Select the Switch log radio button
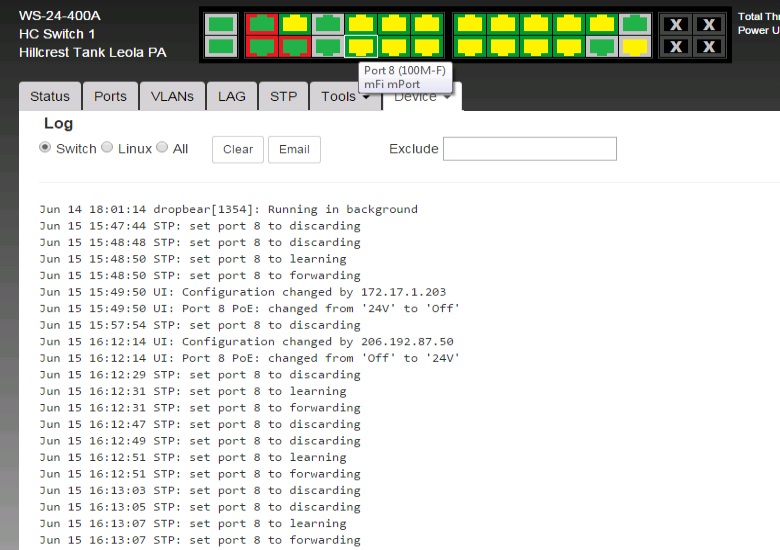The image size is (780, 550). pyautogui.click(x=45, y=148)
